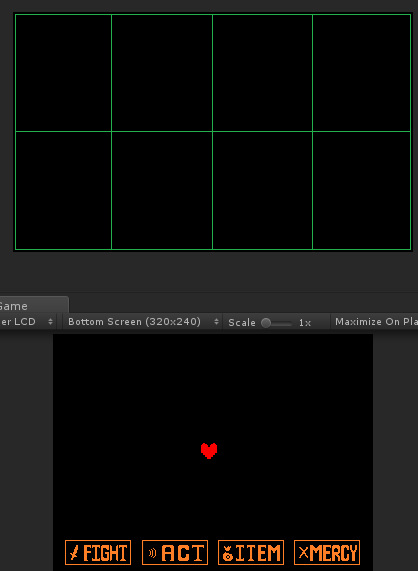The width and height of the screenshot is (418, 571).
Task: Click the bag icon beside ITEM
Action: (x=228, y=553)
